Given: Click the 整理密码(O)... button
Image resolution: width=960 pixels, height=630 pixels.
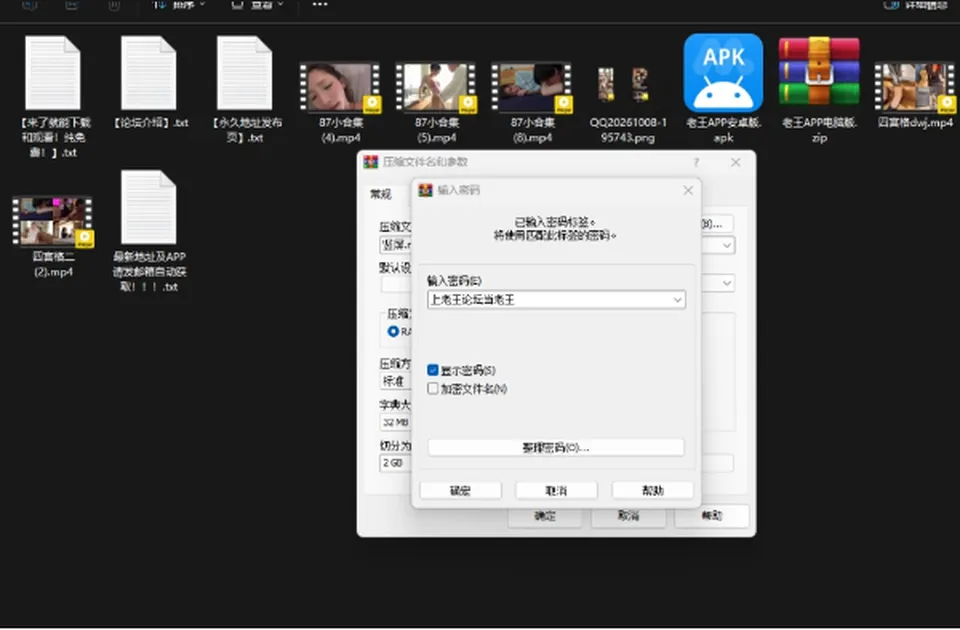Looking at the screenshot, I should tap(556, 448).
